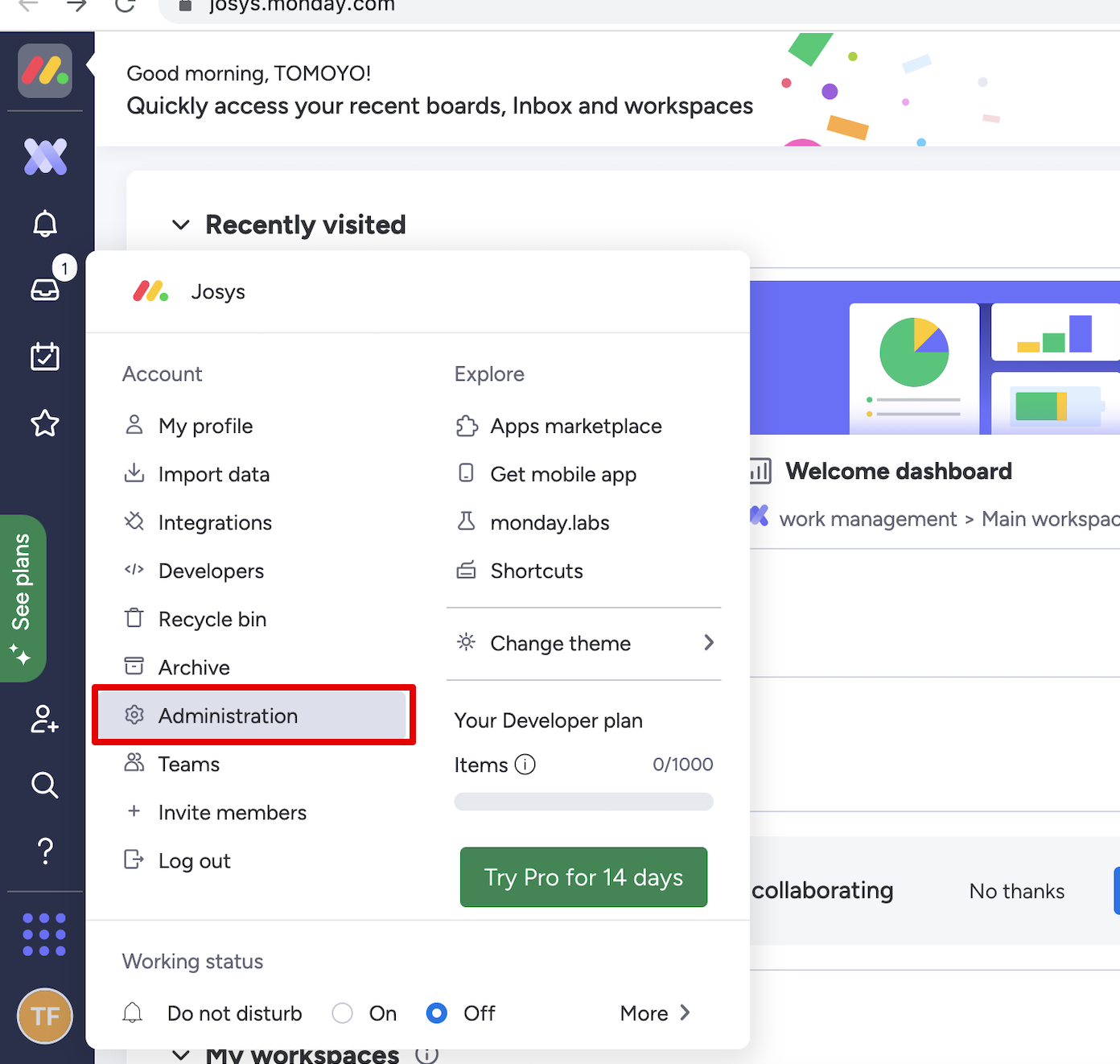Open the notifications bell in sidebar
The height and width of the screenshot is (1064, 1120).
pos(45,224)
